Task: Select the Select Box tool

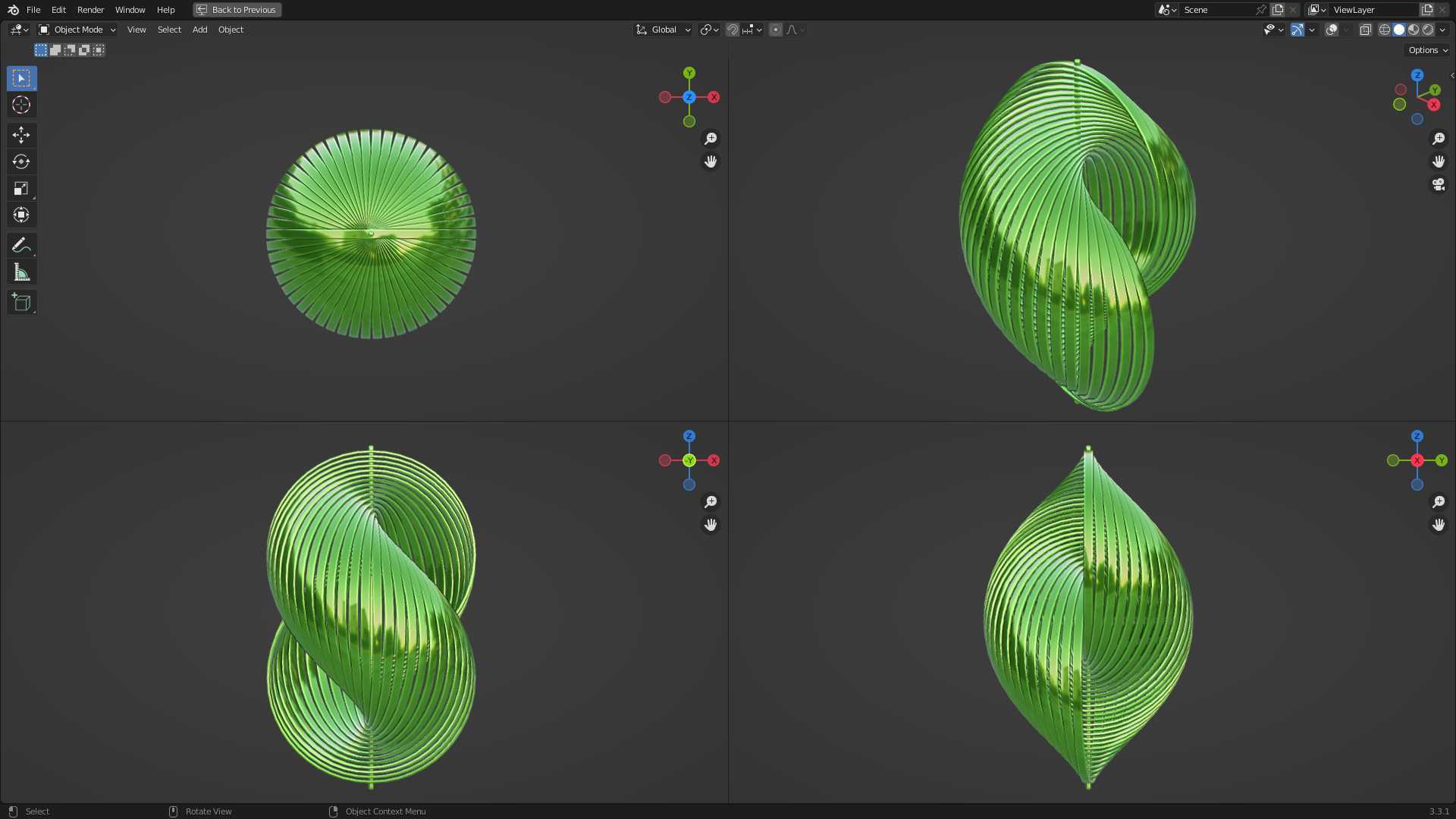Action: (x=21, y=78)
